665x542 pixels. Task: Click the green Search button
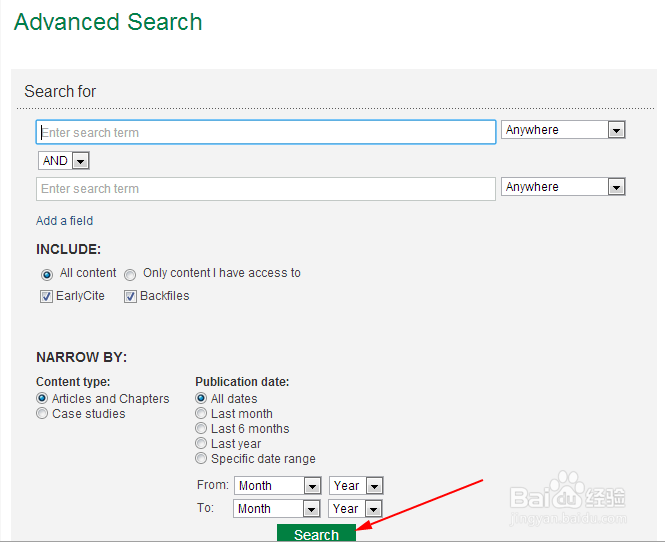(316, 533)
